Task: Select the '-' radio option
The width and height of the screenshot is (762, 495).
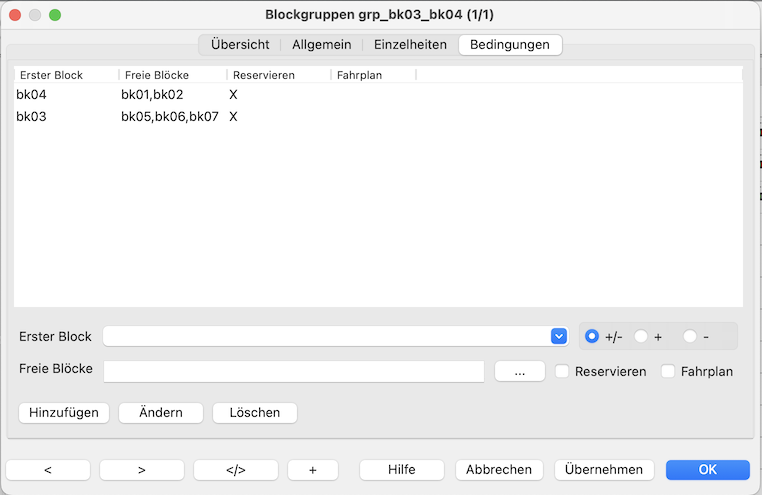Action: [x=690, y=337]
